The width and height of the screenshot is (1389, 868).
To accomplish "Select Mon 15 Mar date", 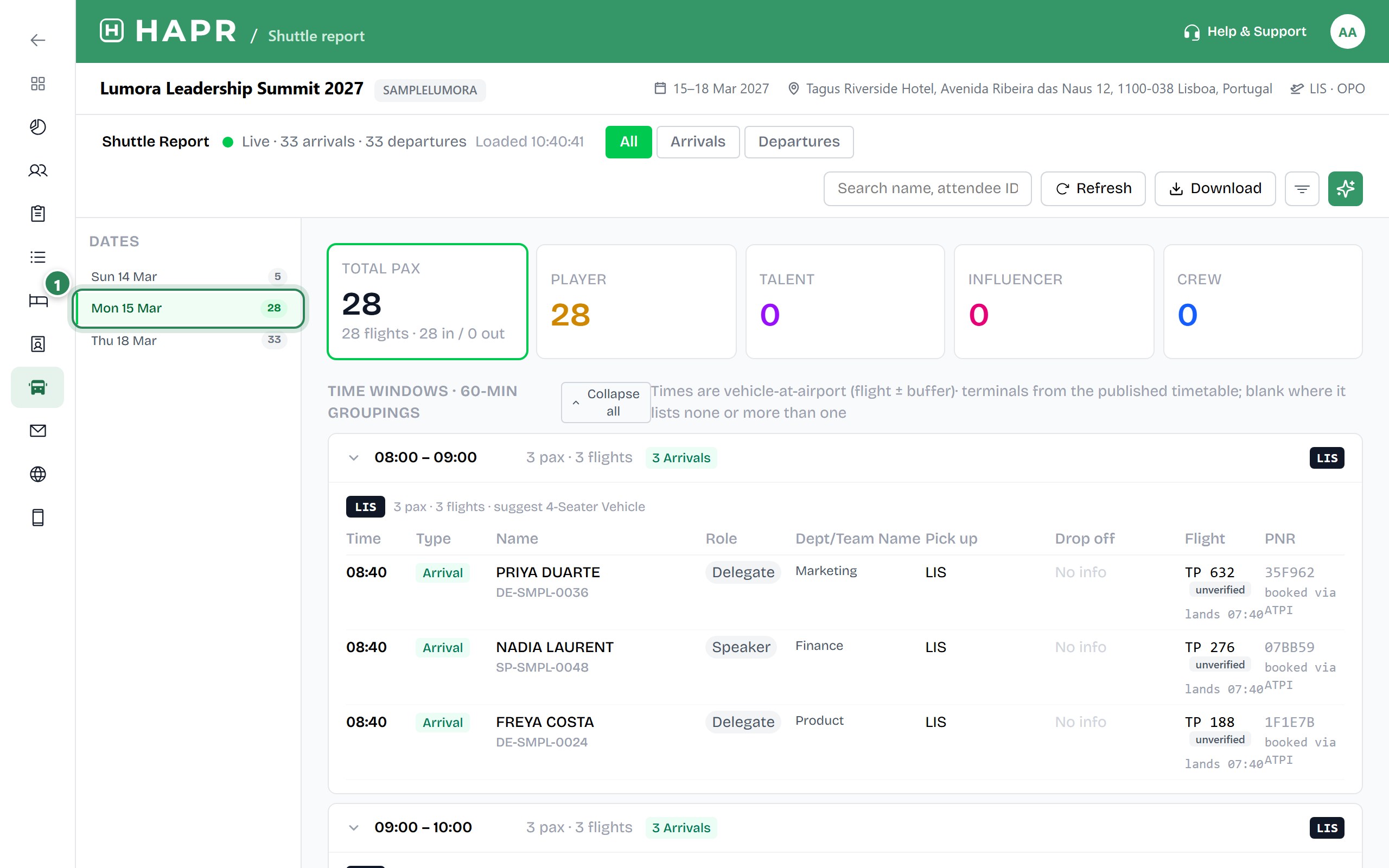I will coord(188,308).
